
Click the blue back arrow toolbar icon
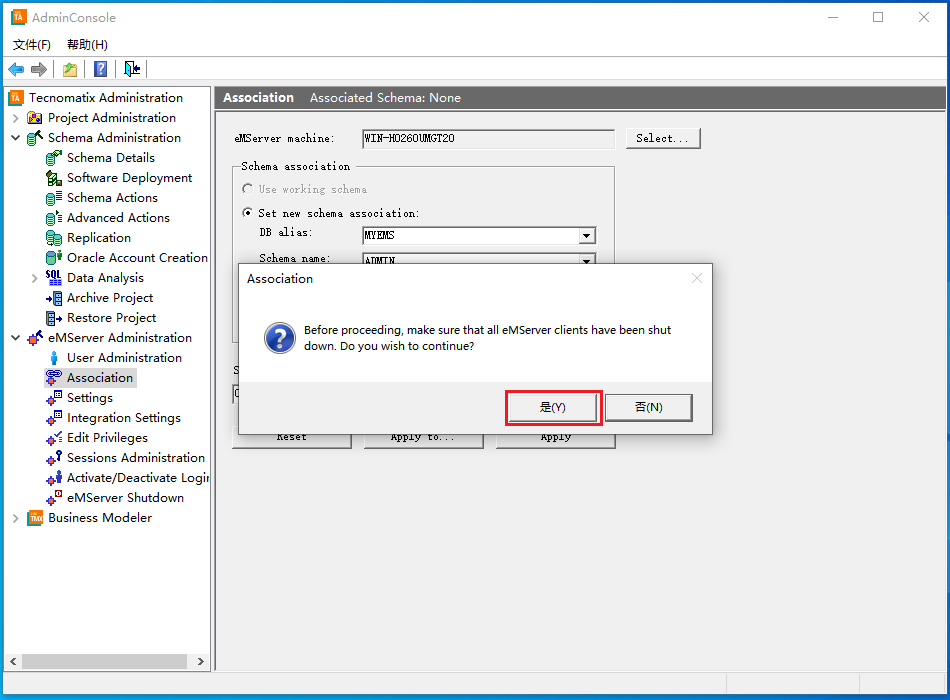tap(16, 69)
